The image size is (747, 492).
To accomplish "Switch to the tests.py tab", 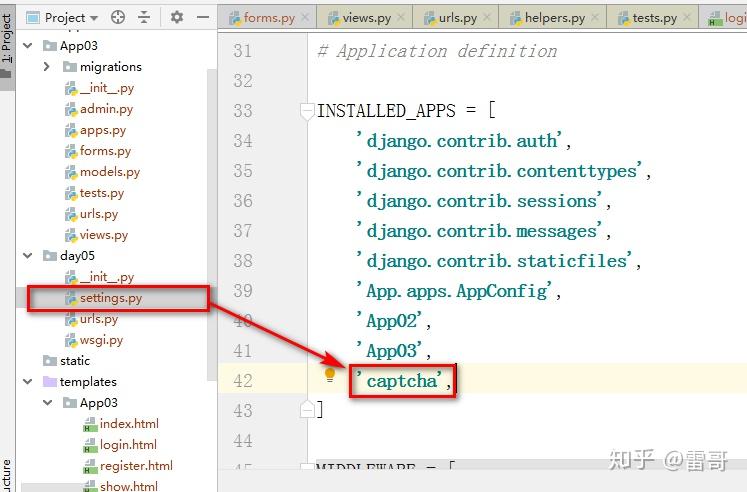I will coord(653,18).
